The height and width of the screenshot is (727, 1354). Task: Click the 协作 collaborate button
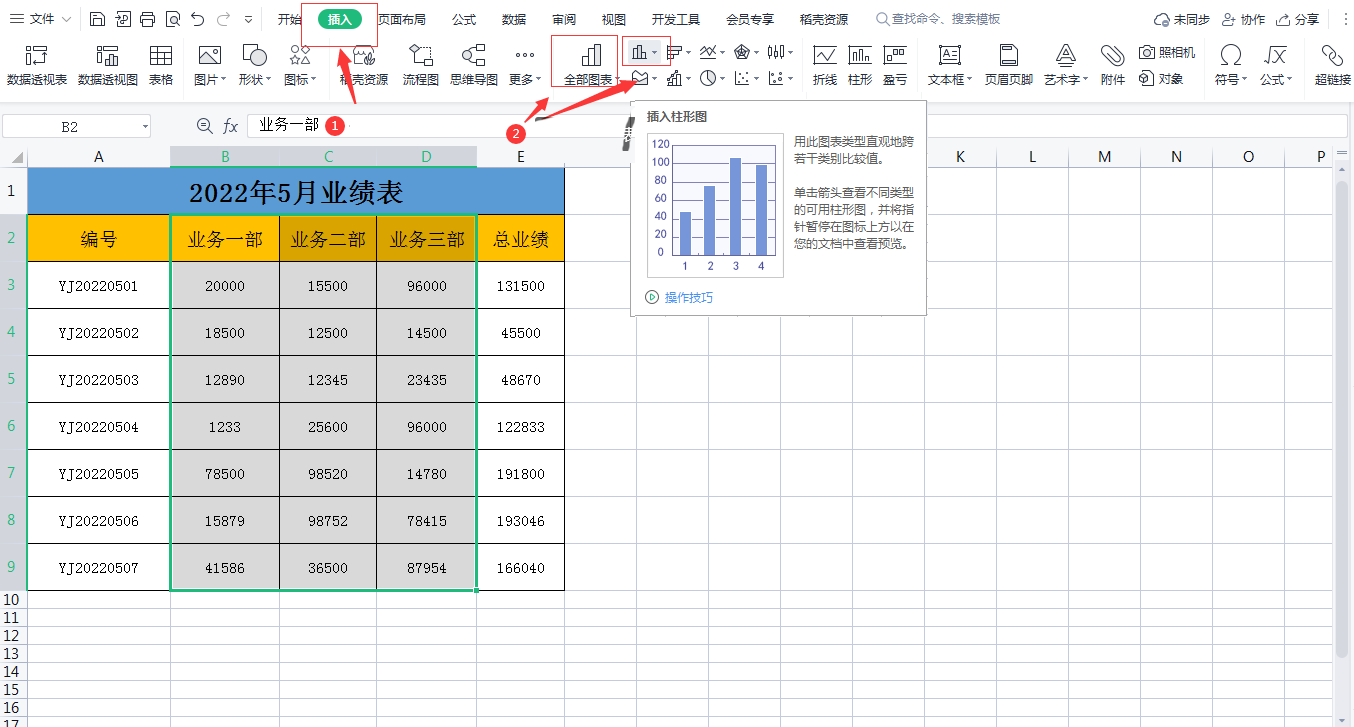coord(1243,19)
